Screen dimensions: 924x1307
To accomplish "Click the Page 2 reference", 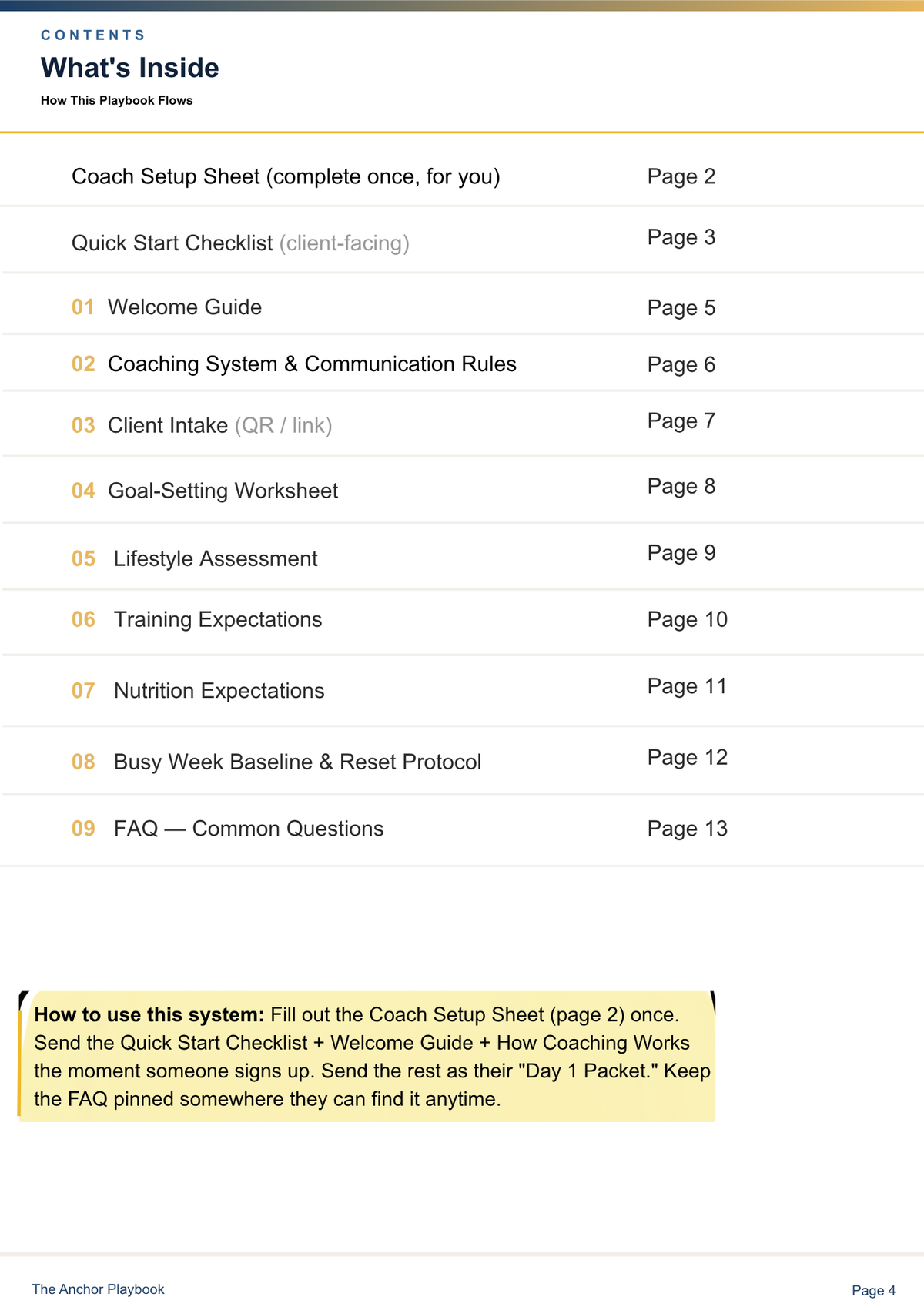I will [681, 176].
